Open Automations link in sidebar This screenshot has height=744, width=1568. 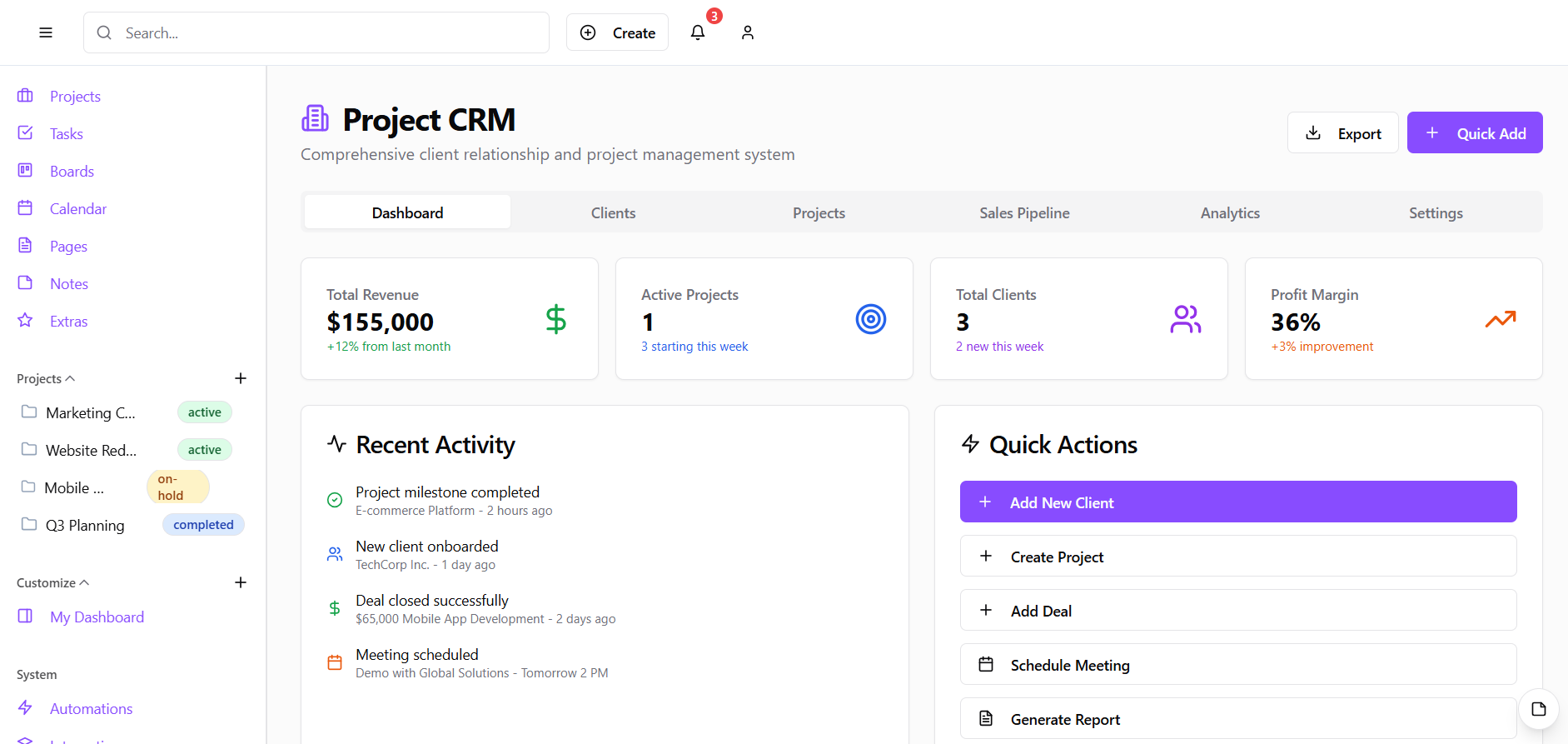(91, 708)
